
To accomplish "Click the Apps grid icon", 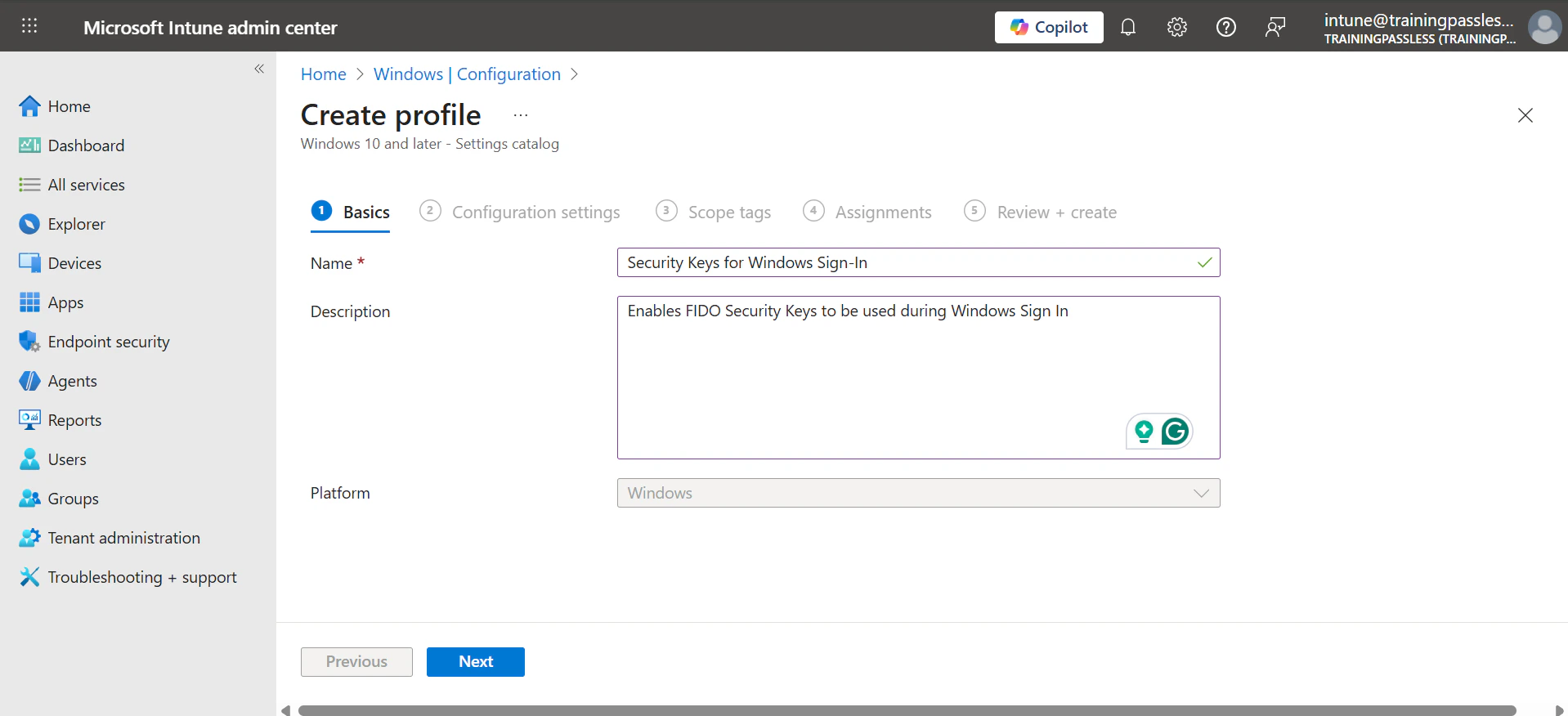I will 29,302.
